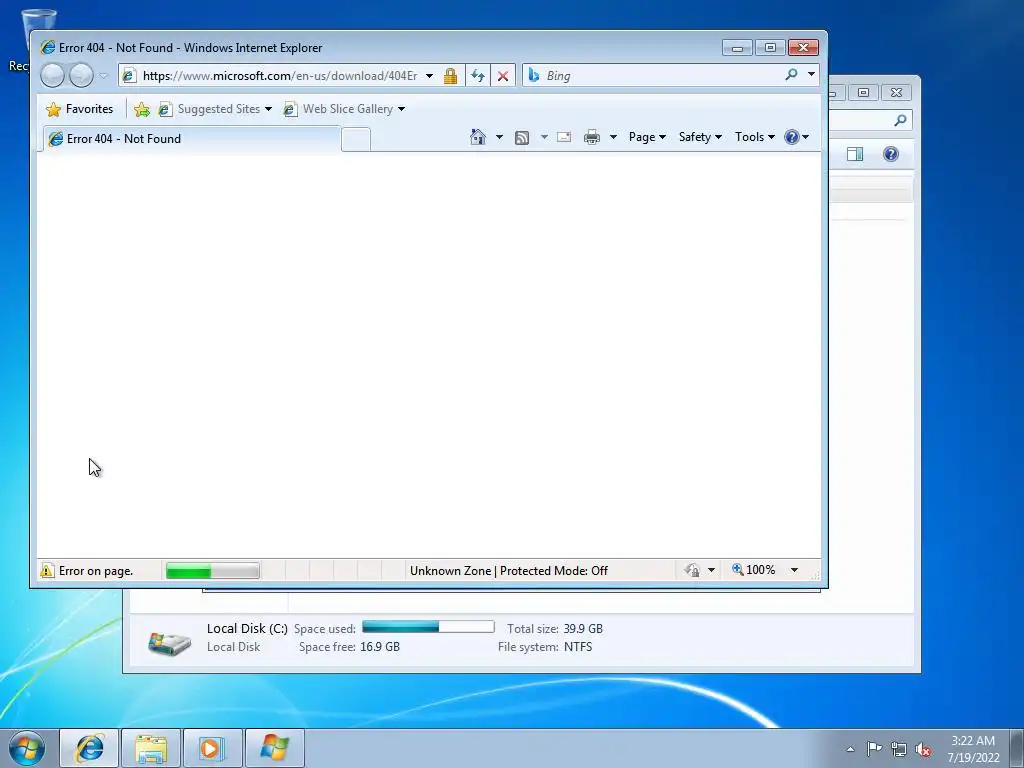Image resolution: width=1024 pixels, height=768 pixels.
Task: Click the Local Disk (C:) name text
Action: point(247,628)
